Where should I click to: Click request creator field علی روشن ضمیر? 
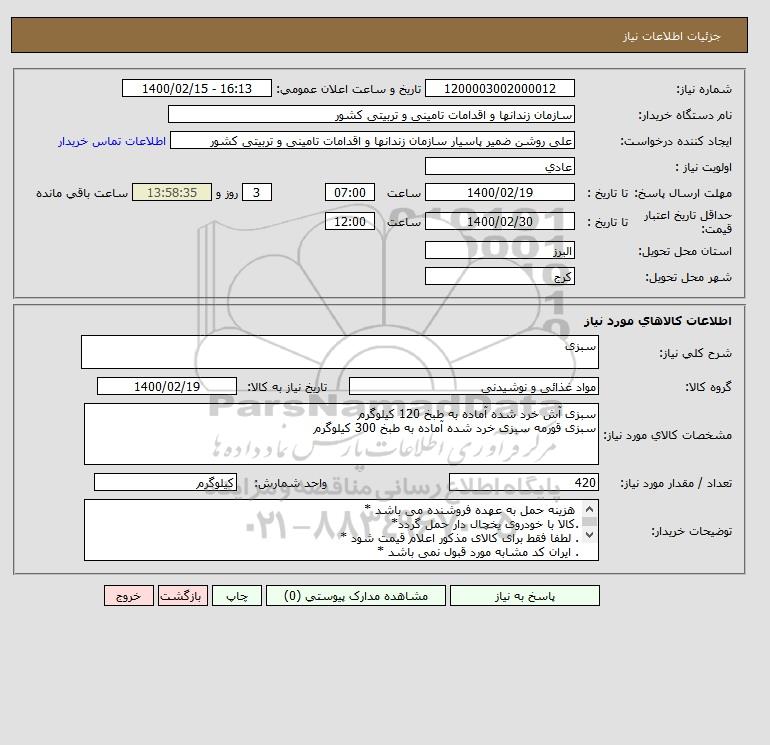372,141
